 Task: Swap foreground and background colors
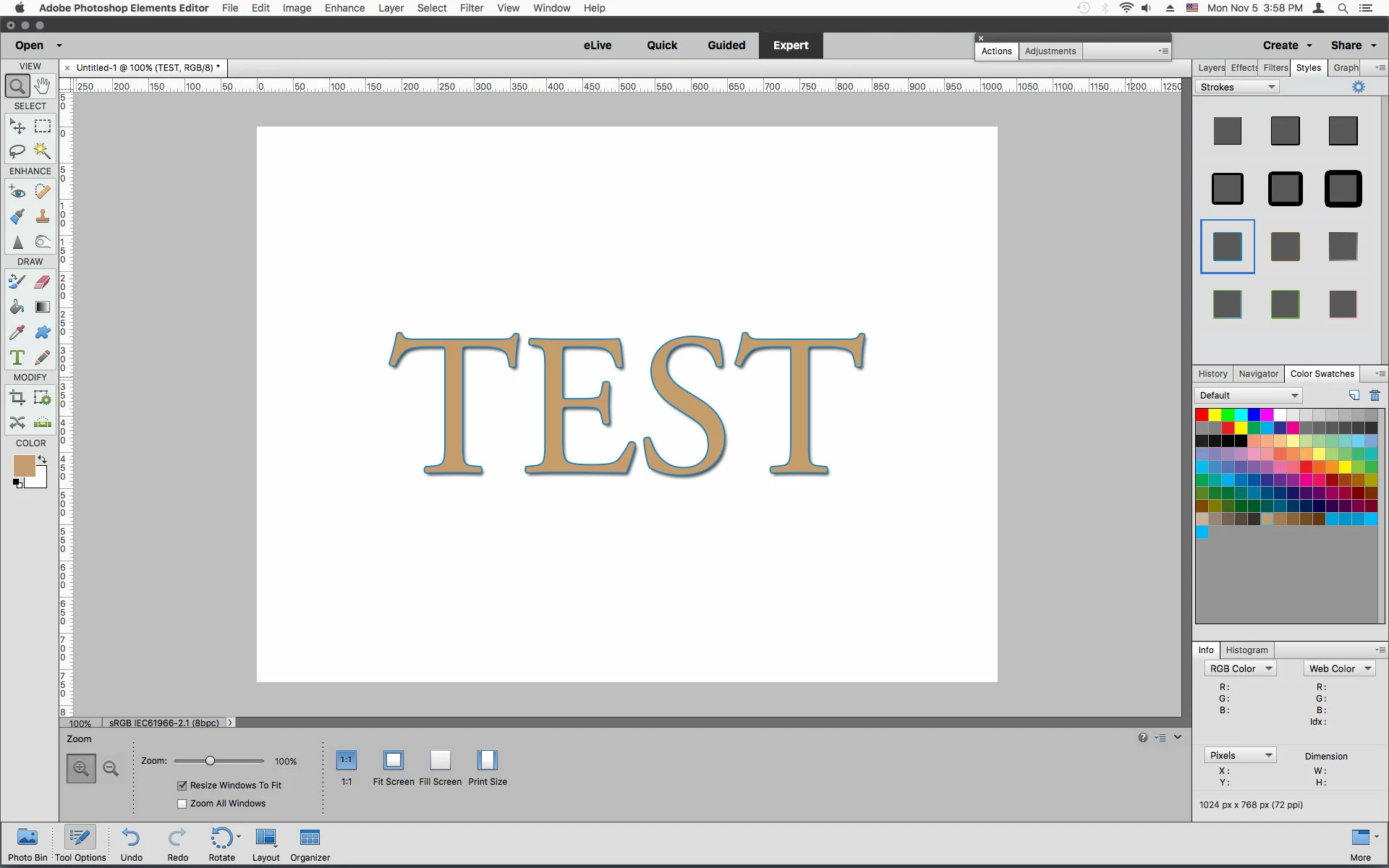point(43,459)
